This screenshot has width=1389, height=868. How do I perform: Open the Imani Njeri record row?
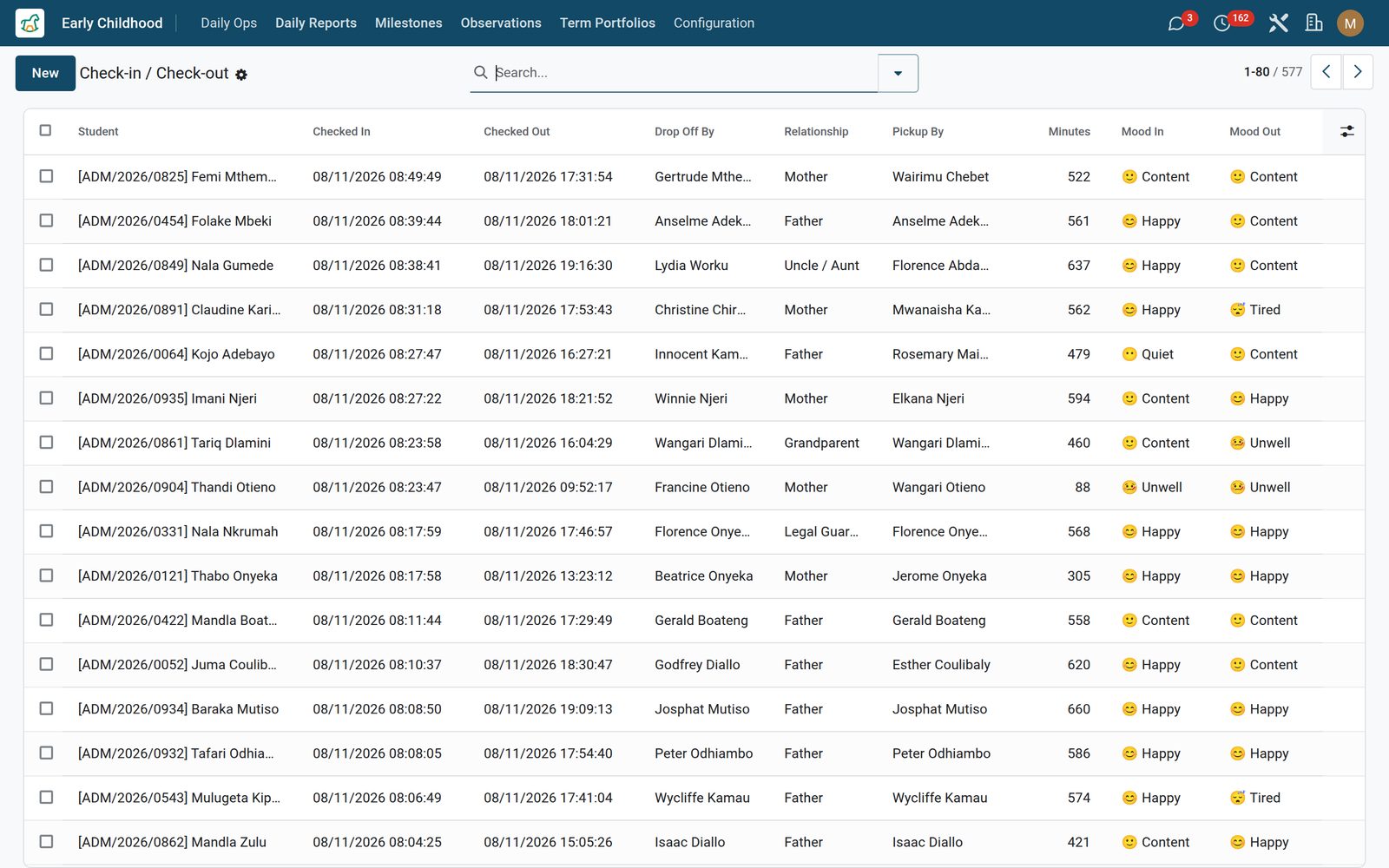click(x=694, y=398)
